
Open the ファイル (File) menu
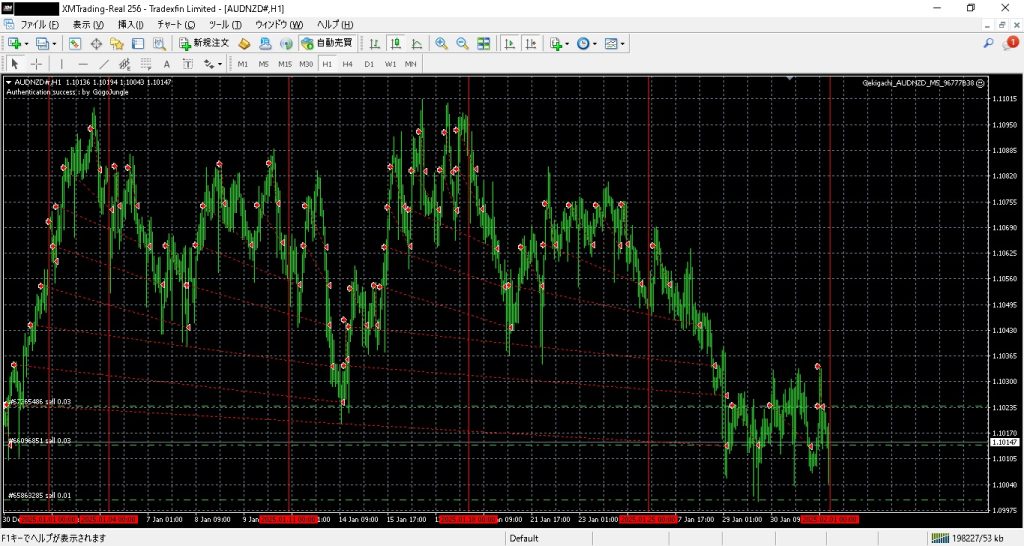39,24
